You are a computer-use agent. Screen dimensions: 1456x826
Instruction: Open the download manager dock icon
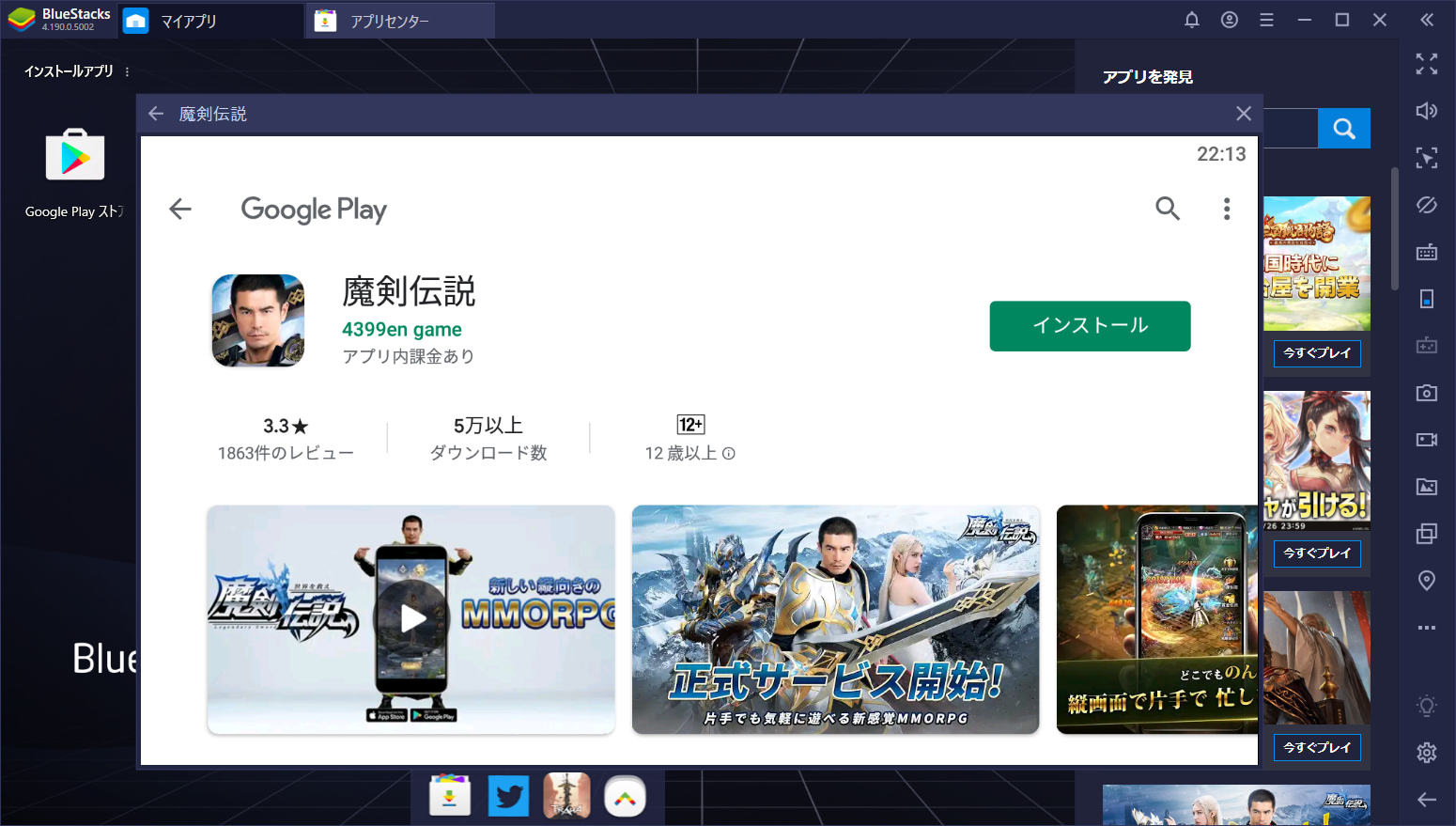coord(450,796)
